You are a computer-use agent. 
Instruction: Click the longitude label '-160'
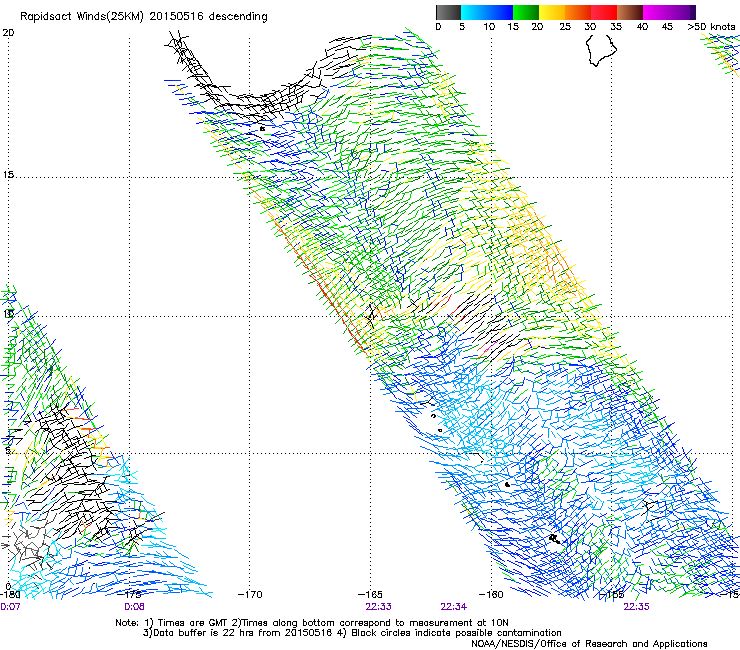click(491, 594)
